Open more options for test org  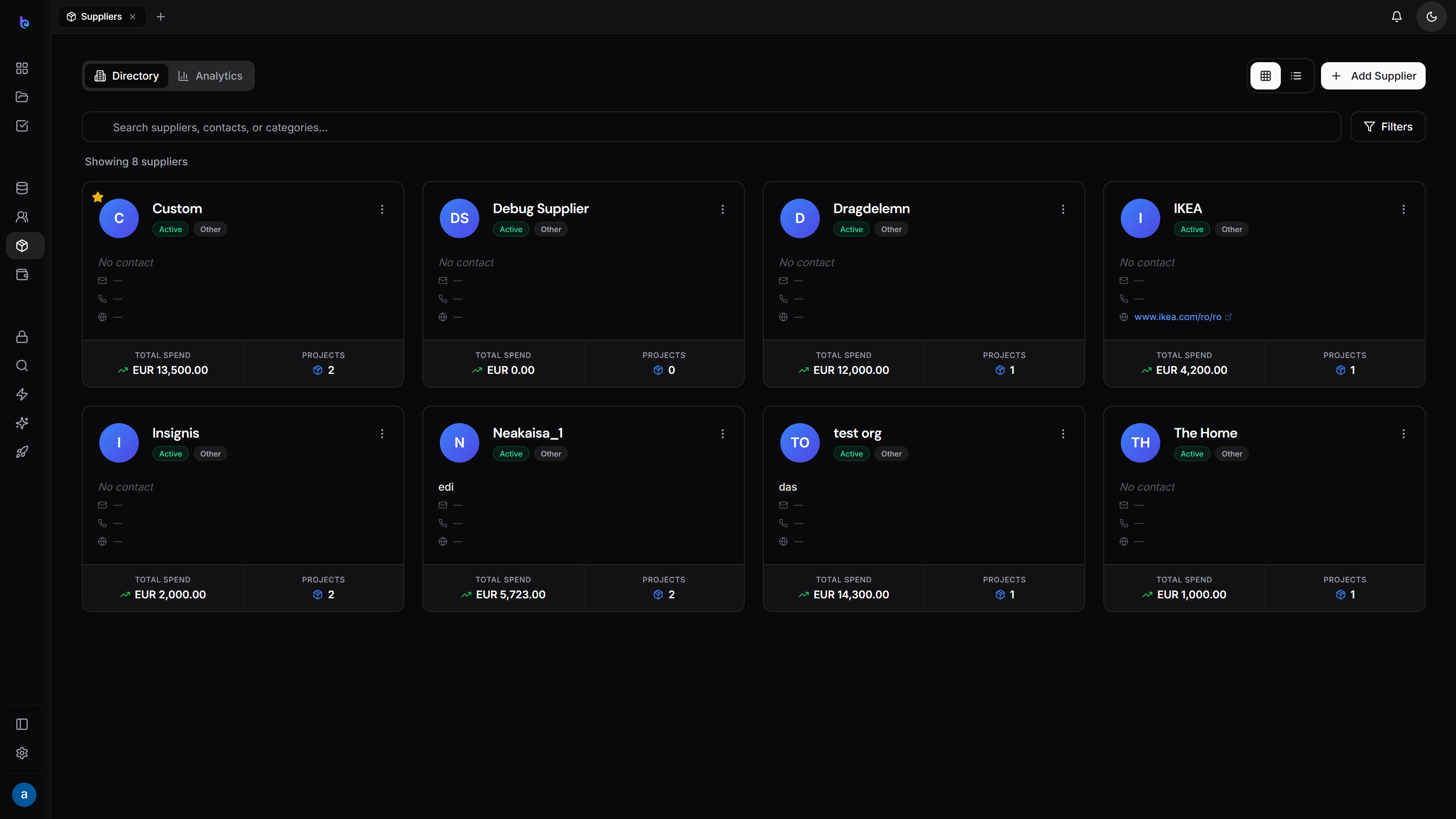1063,433
